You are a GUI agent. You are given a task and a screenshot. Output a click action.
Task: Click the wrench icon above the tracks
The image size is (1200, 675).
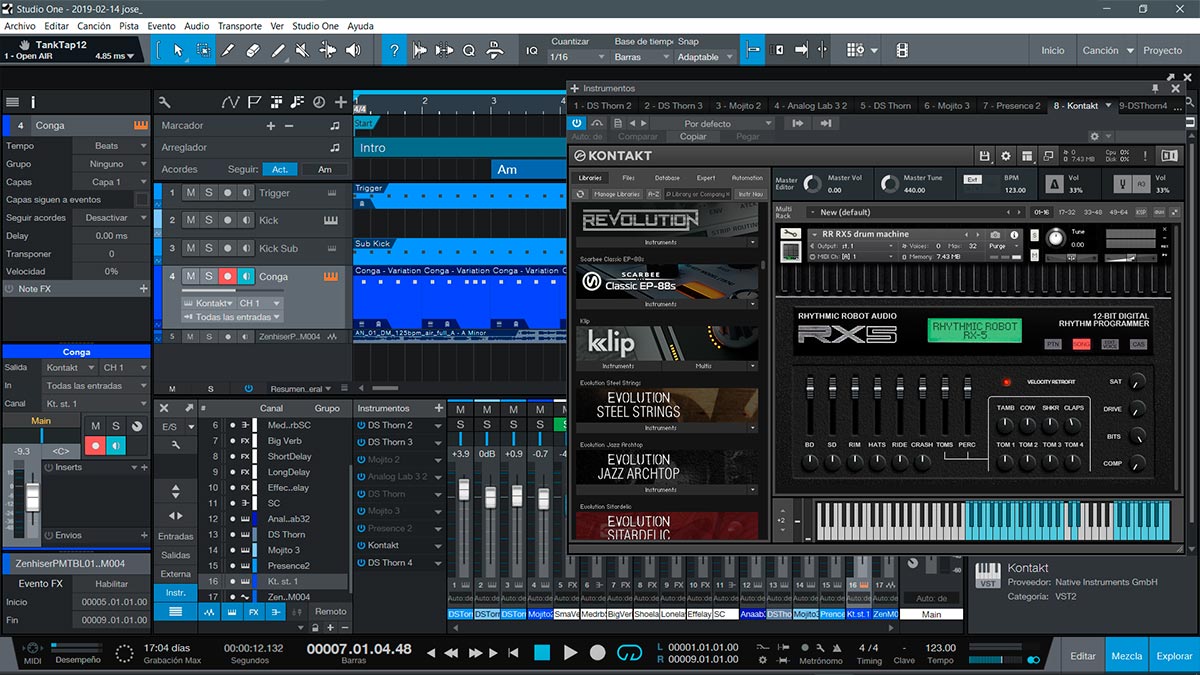pos(165,101)
